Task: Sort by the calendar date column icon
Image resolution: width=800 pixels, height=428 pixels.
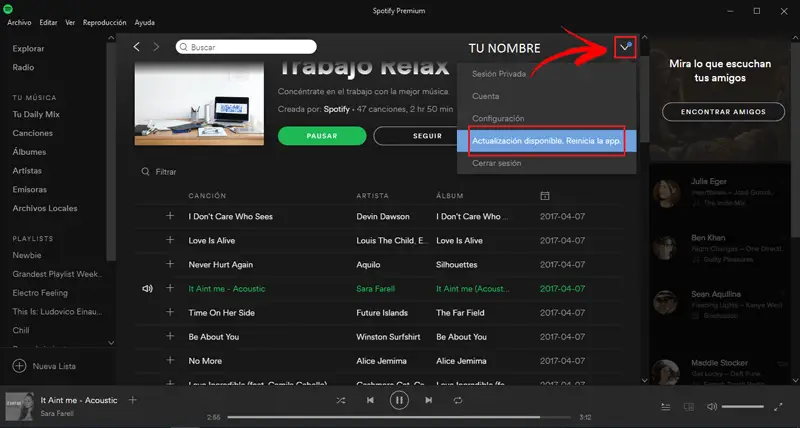Action: pos(545,196)
